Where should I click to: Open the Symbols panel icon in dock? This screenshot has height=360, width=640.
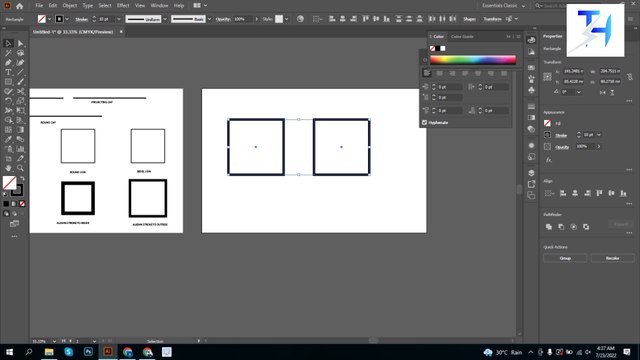tap(531, 90)
